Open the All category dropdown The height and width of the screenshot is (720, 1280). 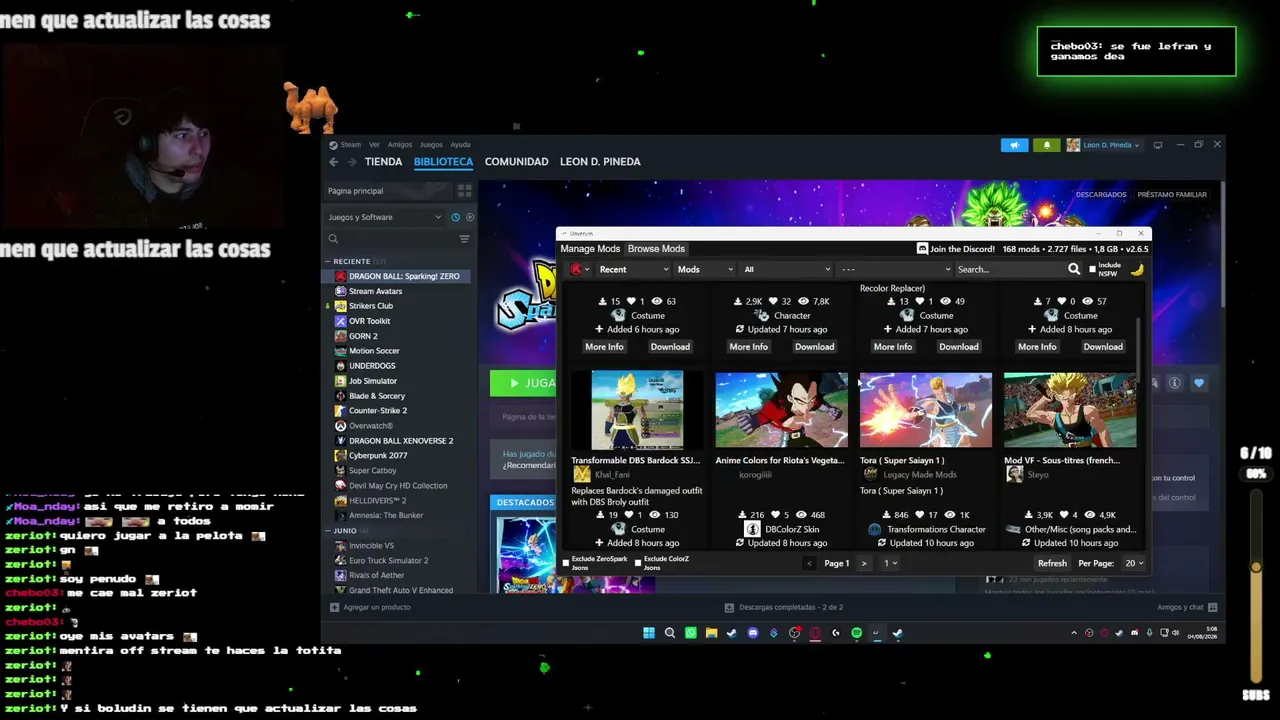tap(787, 269)
